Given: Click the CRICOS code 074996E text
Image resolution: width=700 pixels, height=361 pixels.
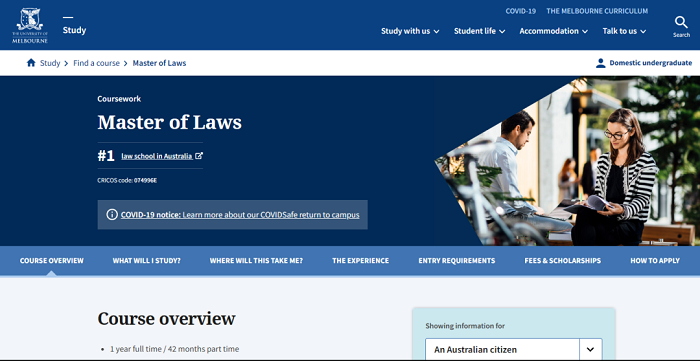Looking at the screenshot, I should tap(127, 181).
